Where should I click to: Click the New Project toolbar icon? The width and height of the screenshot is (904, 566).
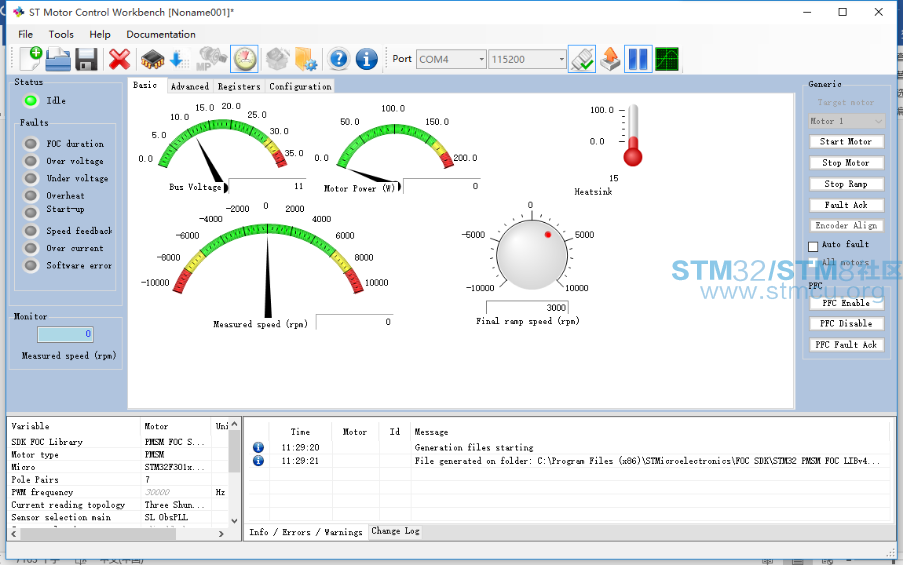pos(30,59)
